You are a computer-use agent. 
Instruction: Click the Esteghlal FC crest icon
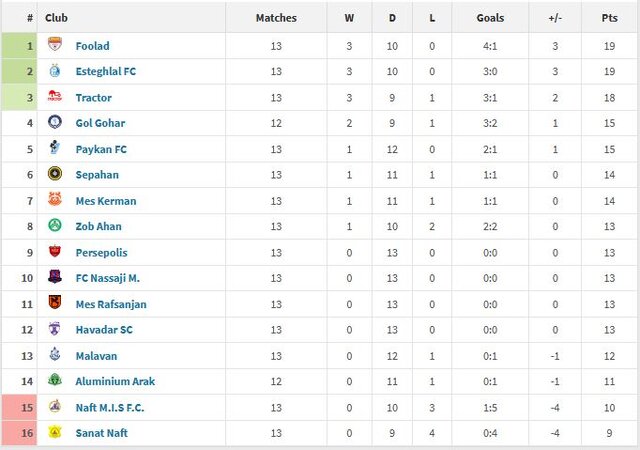55,72
